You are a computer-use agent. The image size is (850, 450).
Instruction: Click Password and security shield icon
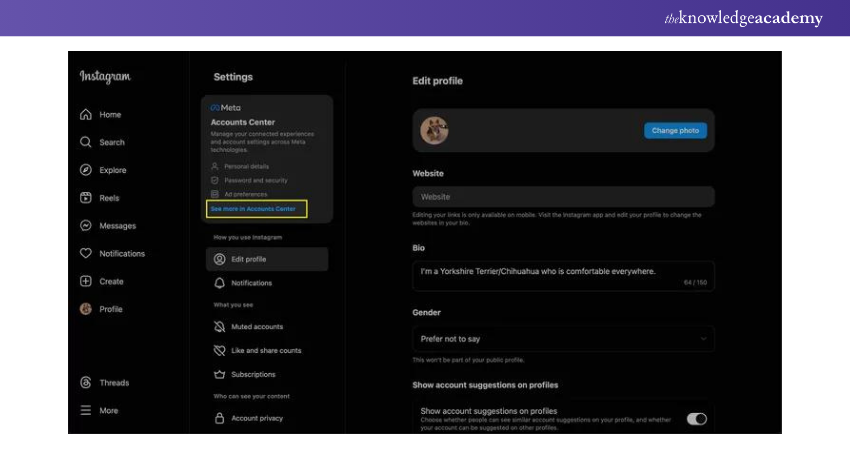215,180
